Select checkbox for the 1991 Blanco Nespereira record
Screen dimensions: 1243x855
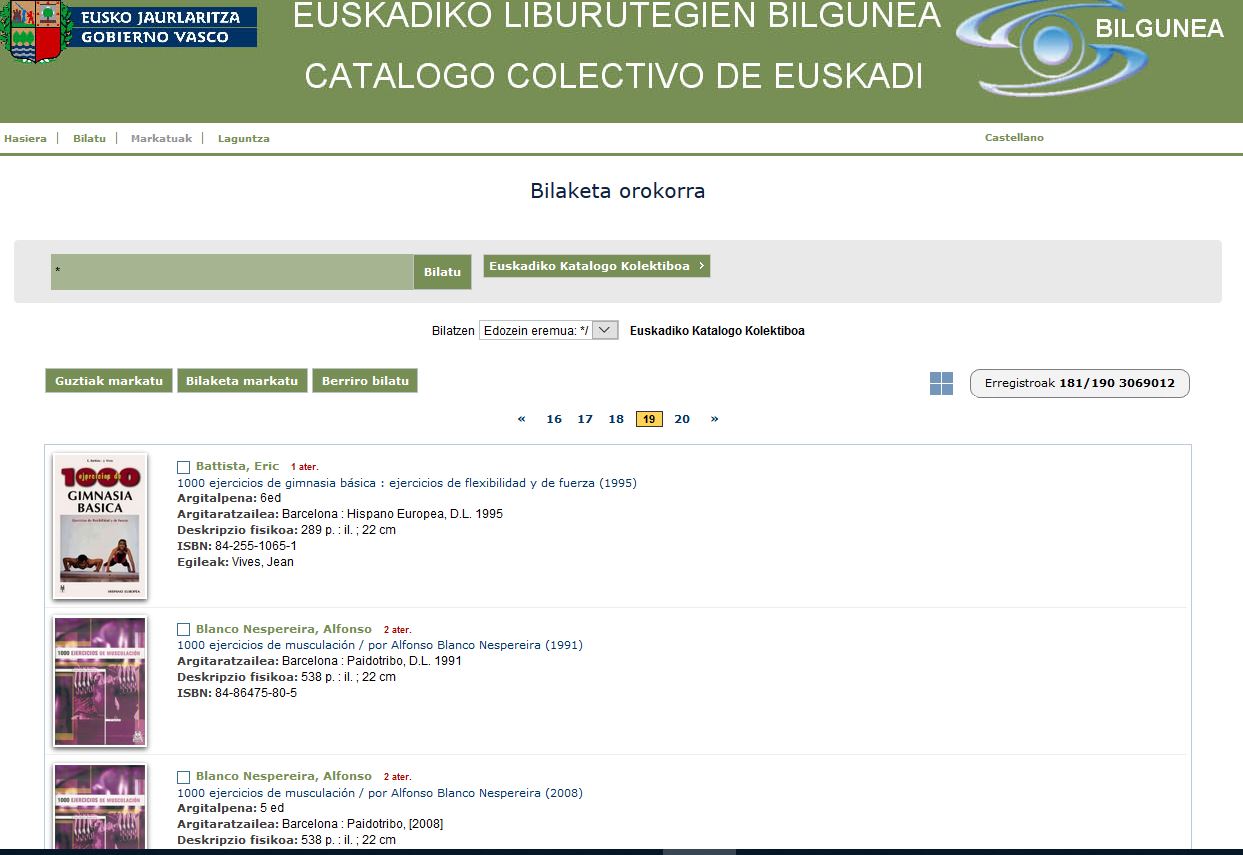coord(183,630)
